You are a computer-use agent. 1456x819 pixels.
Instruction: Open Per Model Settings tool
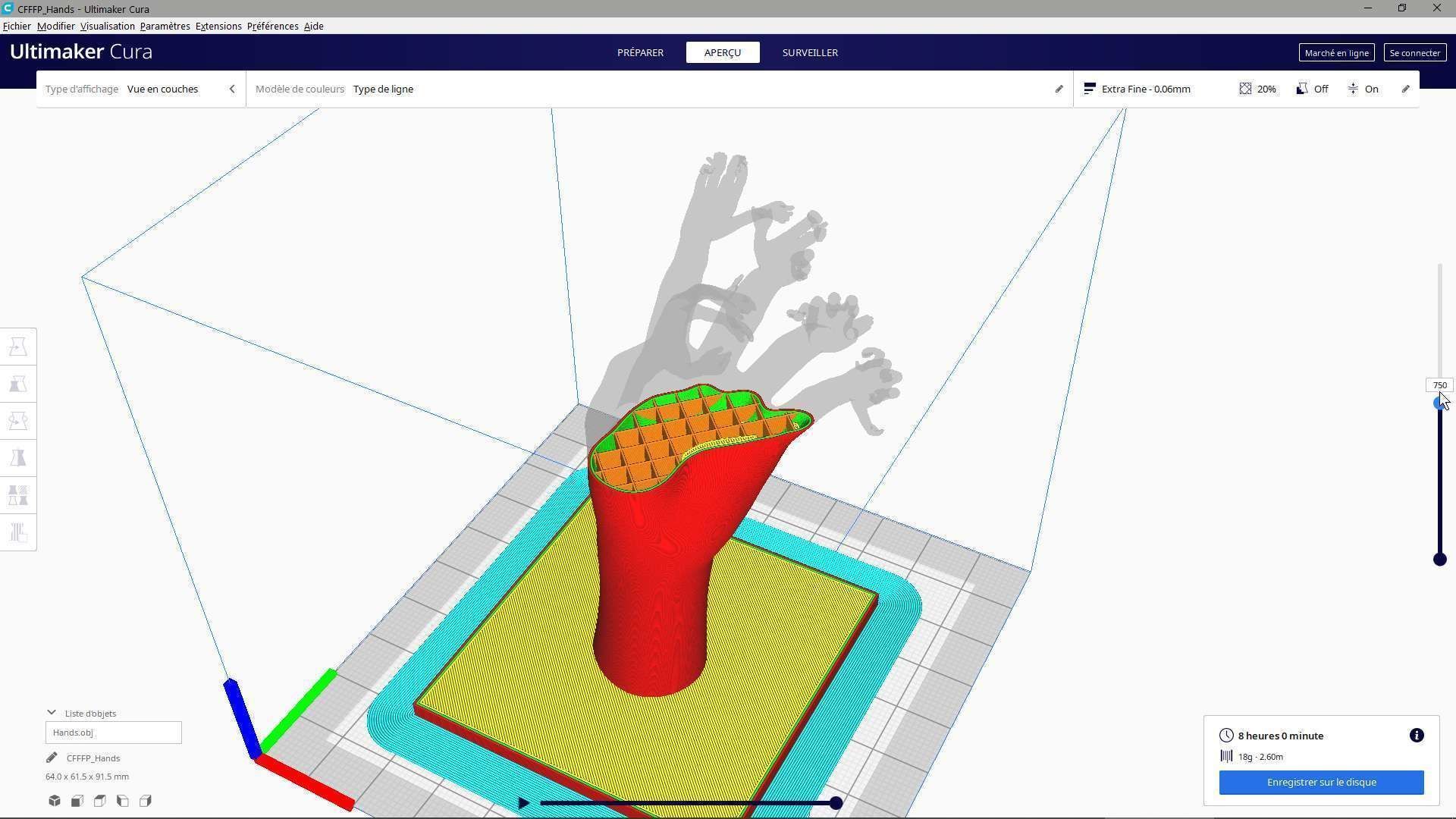tap(18, 495)
